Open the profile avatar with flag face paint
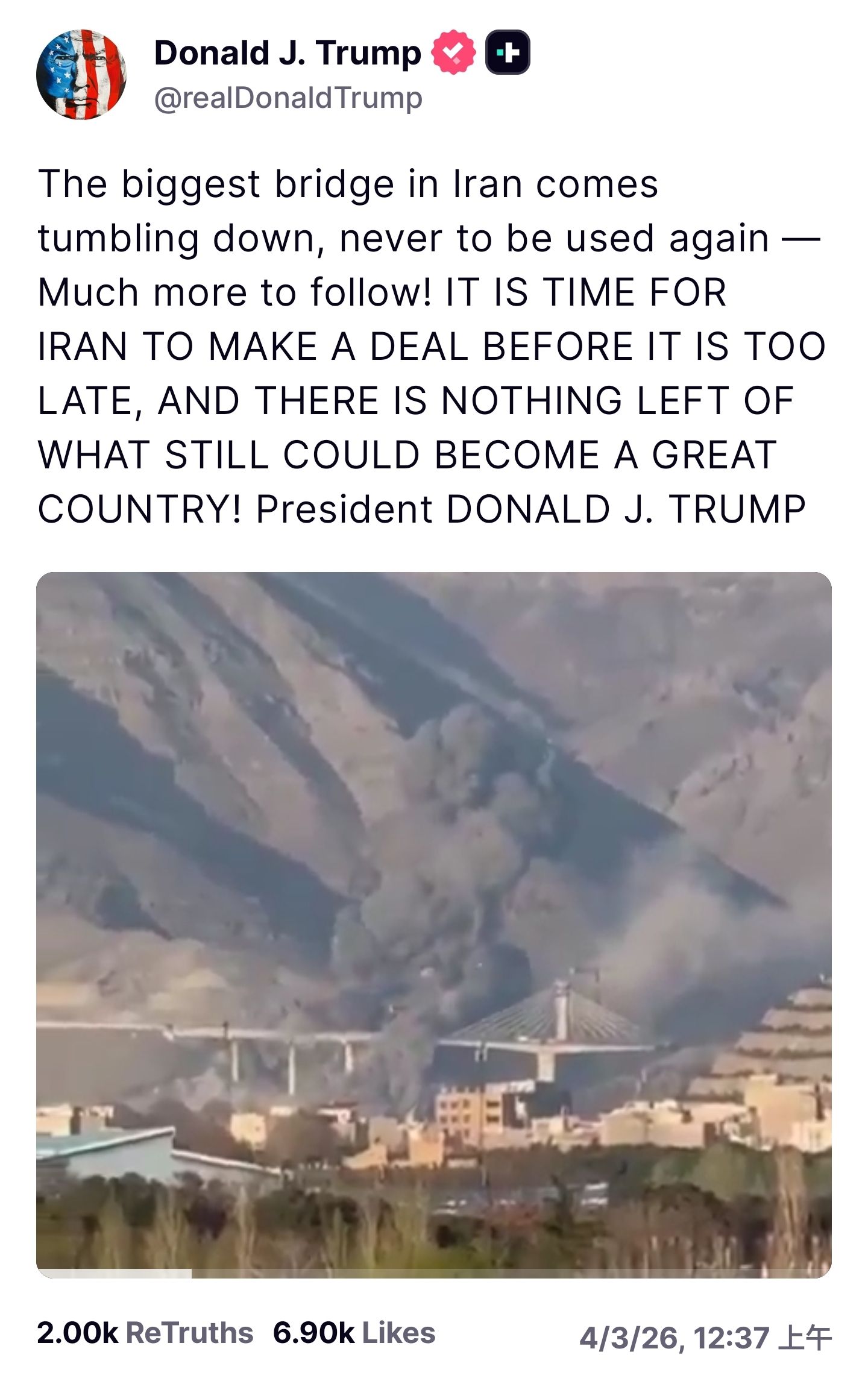Image resolution: width=868 pixels, height=1384 pixels. (81, 74)
